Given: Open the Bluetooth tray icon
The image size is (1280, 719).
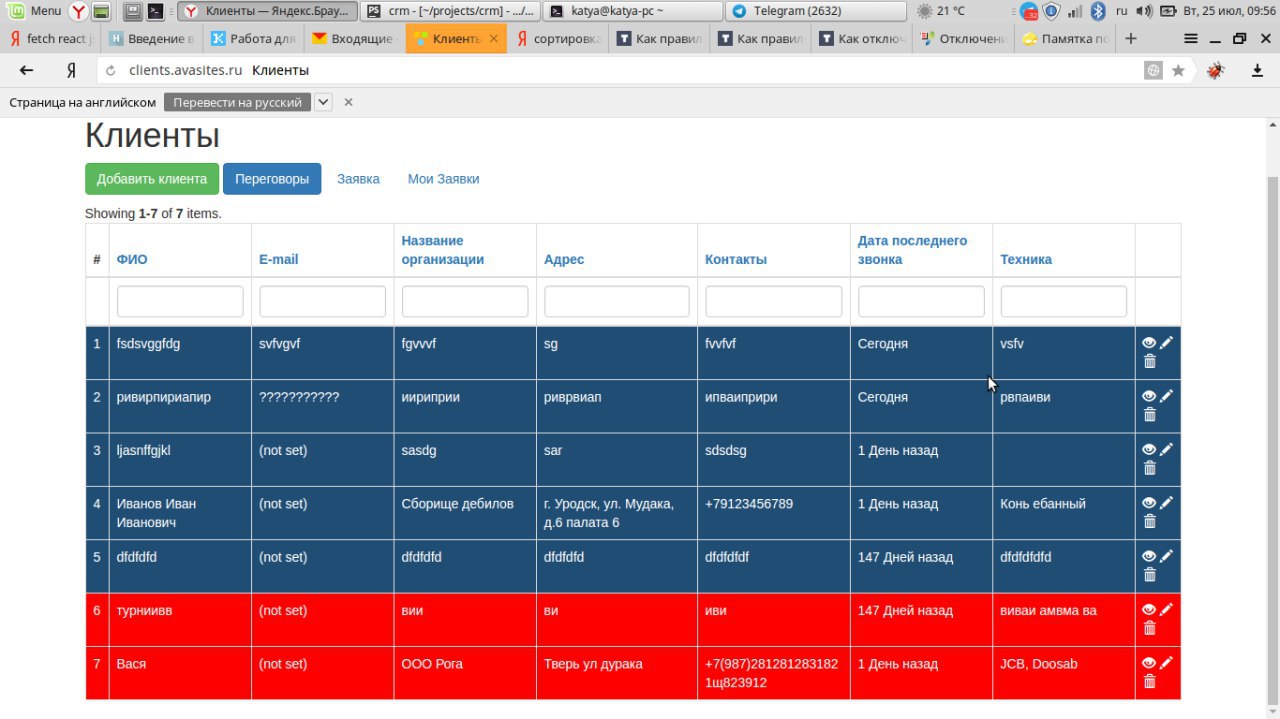Looking at the screenshot, I should [x=1097, y=11].
